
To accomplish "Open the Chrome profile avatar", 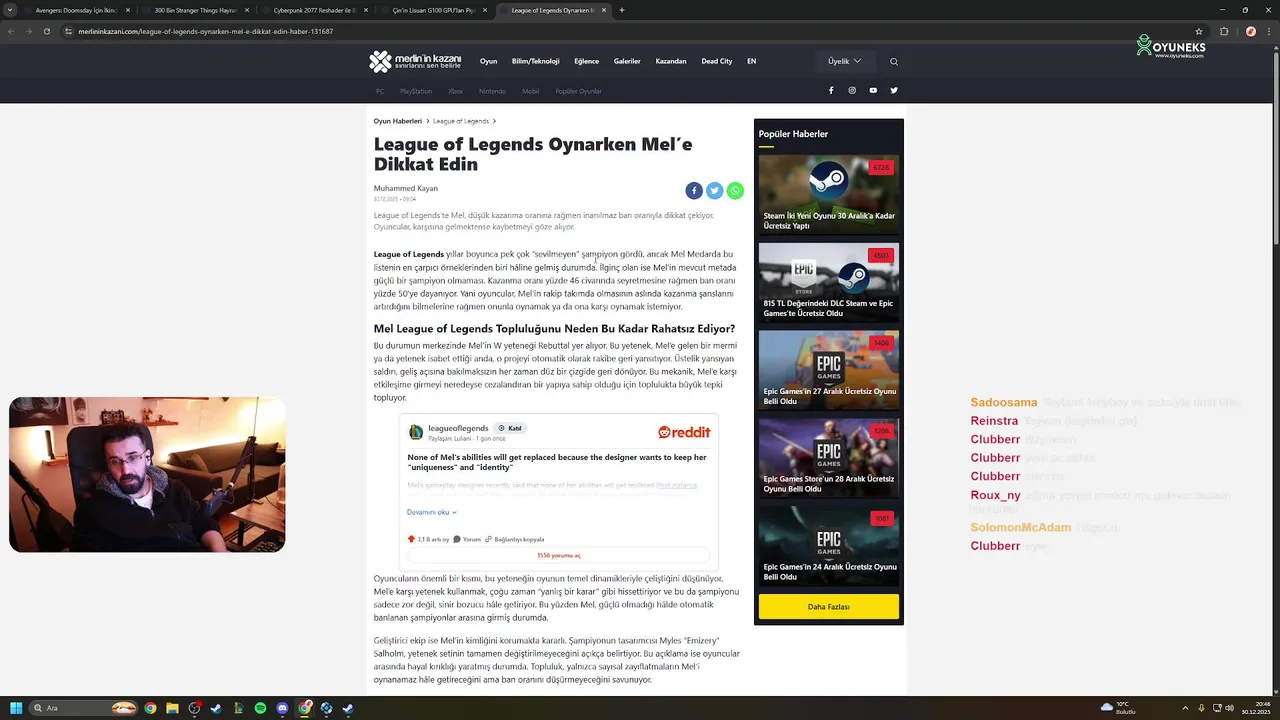I will coord(1250,31).
